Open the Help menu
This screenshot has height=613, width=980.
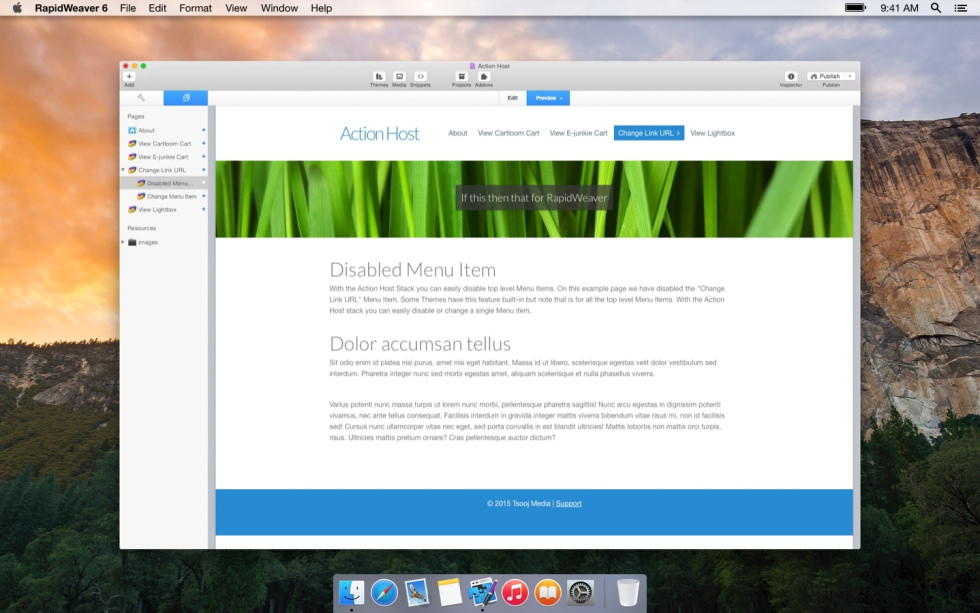321,8
